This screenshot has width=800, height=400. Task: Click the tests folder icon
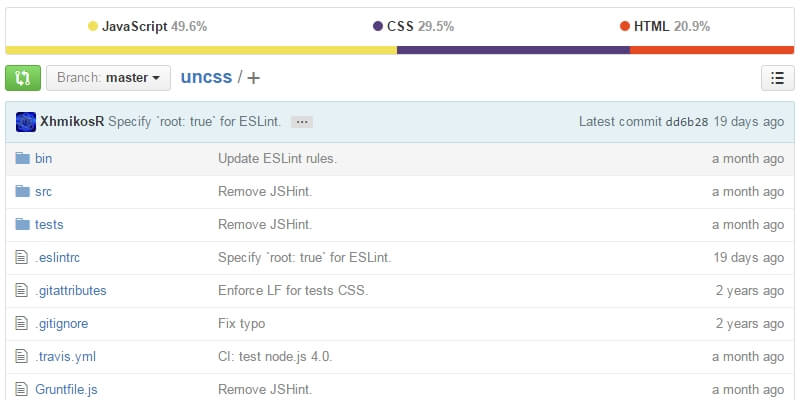[x=23, y=225]
